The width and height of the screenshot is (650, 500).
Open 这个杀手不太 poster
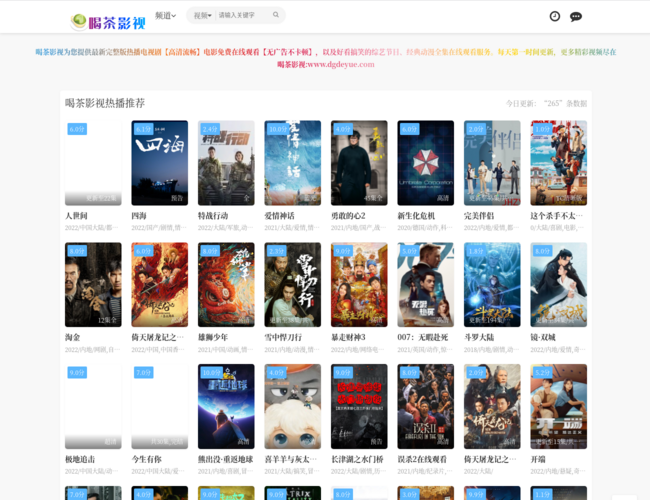(559, 163)
